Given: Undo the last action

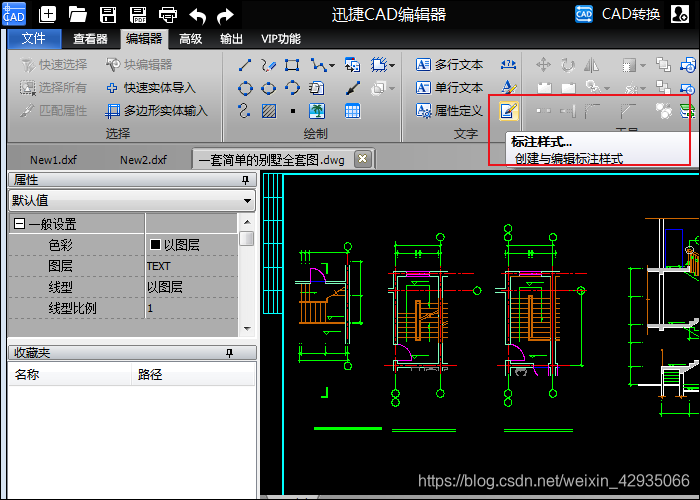Looking at the screenshot, I should point(197,16).
